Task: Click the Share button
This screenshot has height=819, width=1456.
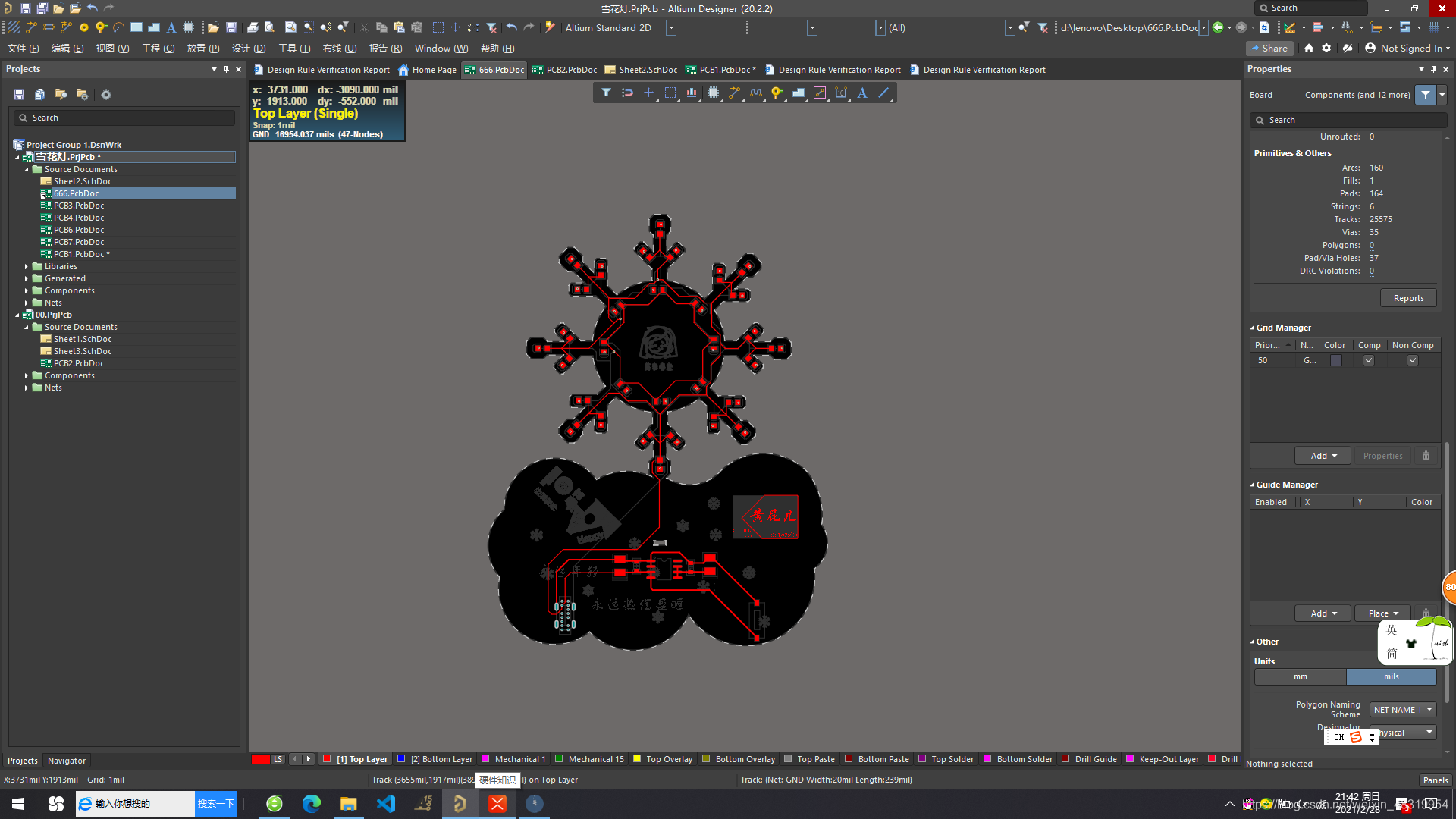Action: coord(1269,48)
